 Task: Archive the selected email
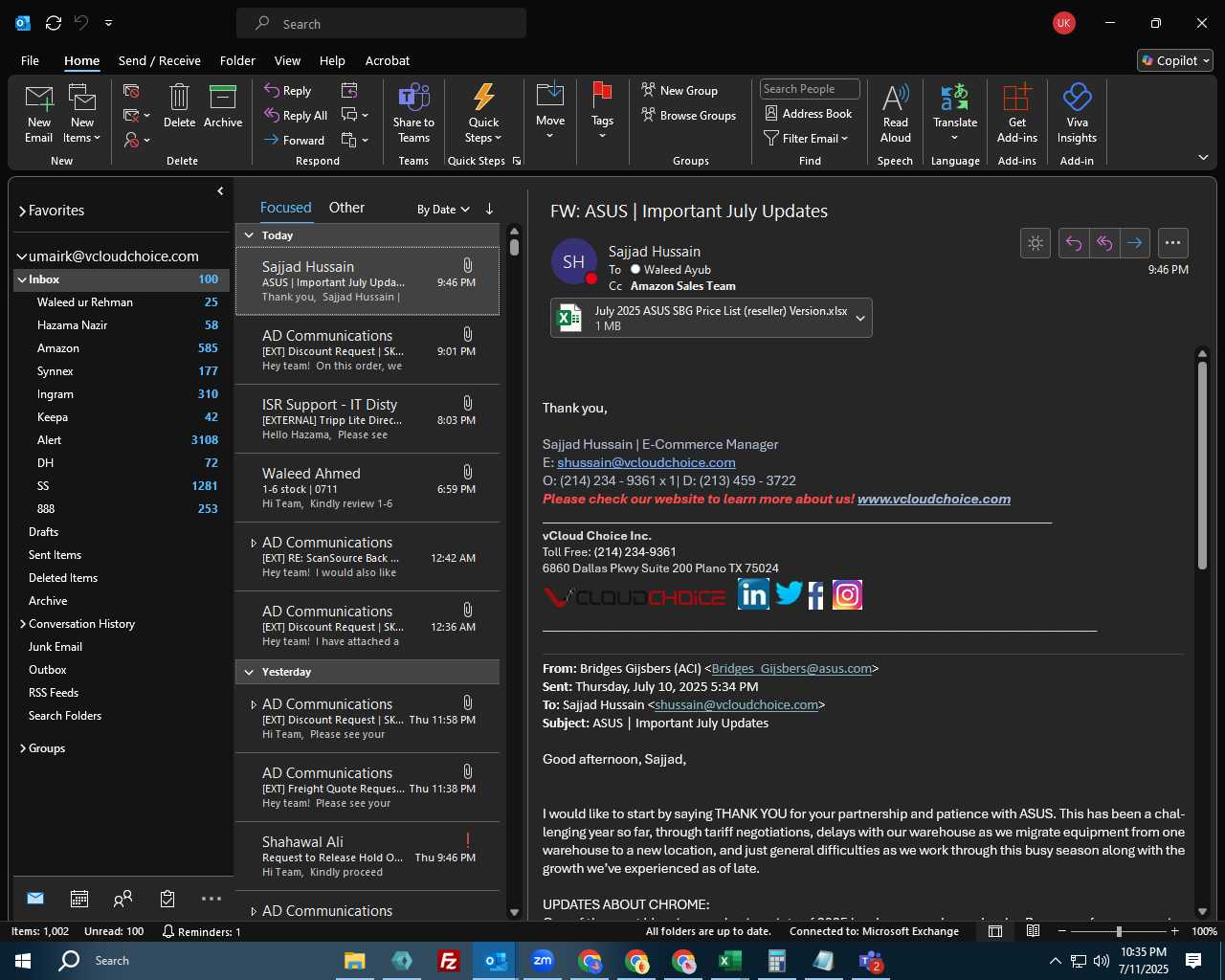click(x=223, y=105)
